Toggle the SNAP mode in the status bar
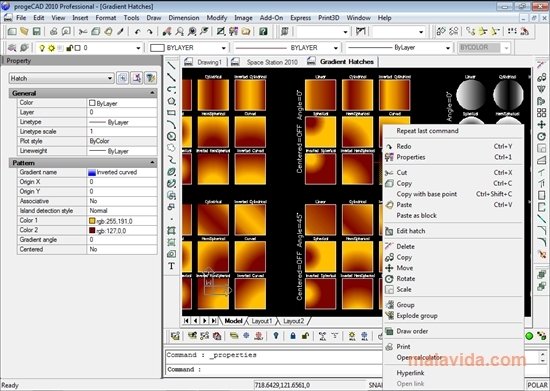 pos(375,385)
